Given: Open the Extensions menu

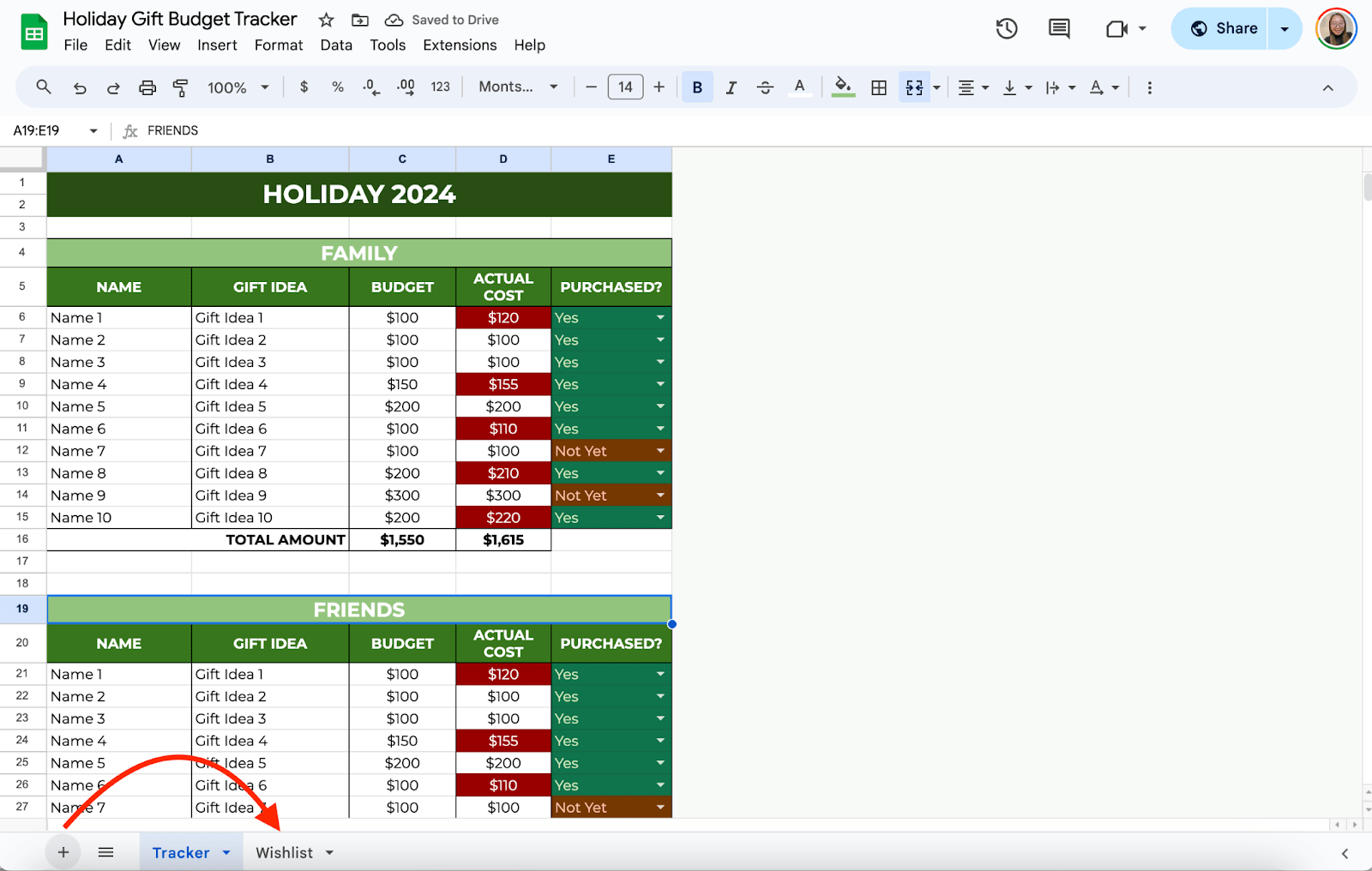Looking at the screenshot, I should [x=460, y=45].
